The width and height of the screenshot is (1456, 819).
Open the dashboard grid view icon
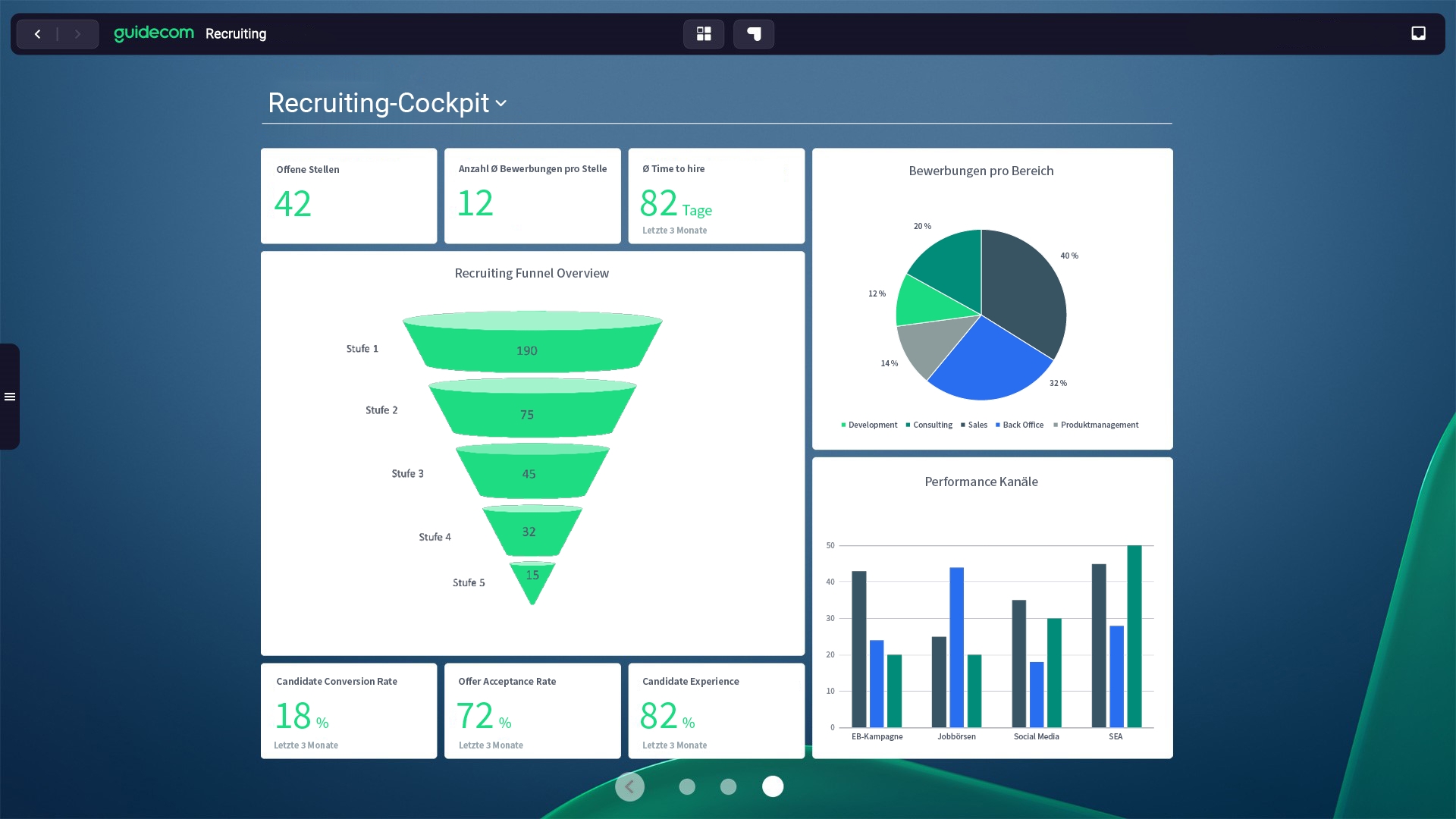pos(704,34)
